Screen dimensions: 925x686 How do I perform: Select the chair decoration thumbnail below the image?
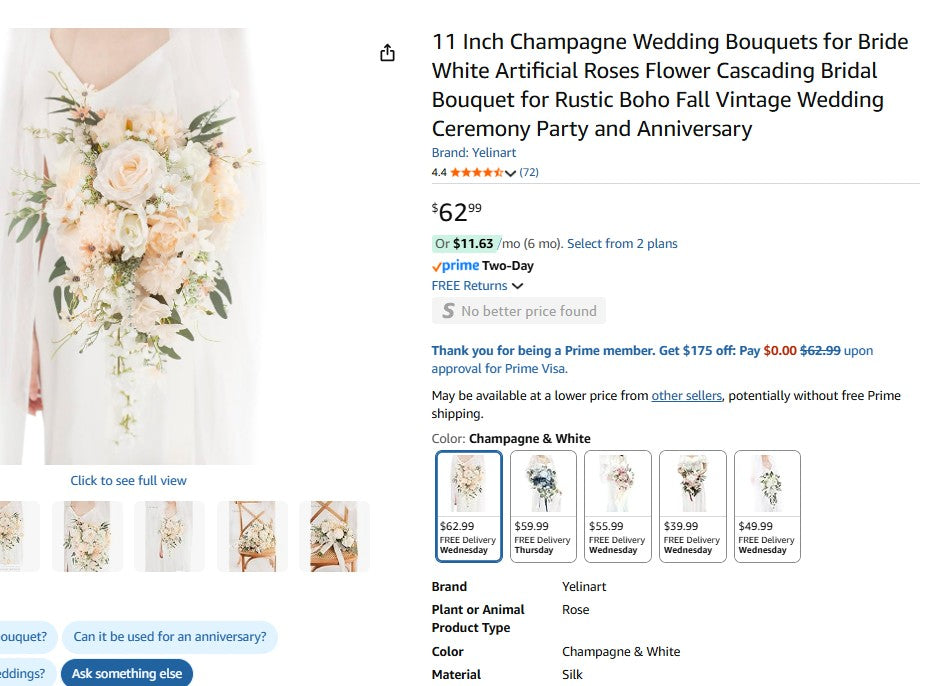(252, 536)
